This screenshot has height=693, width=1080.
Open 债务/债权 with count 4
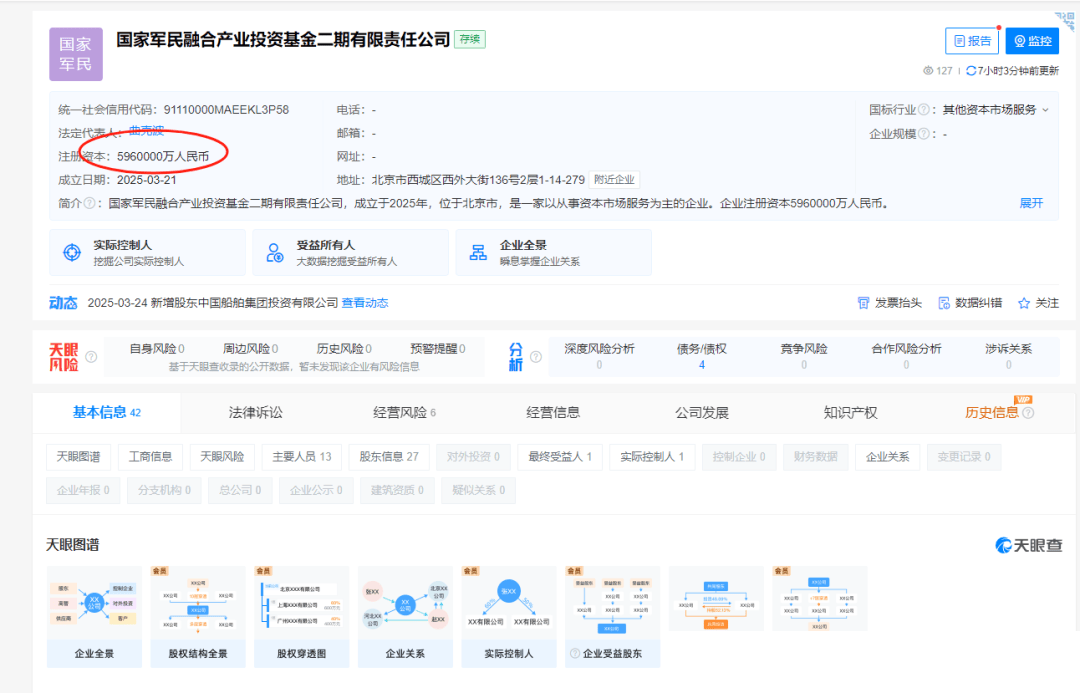pos(702,356)
